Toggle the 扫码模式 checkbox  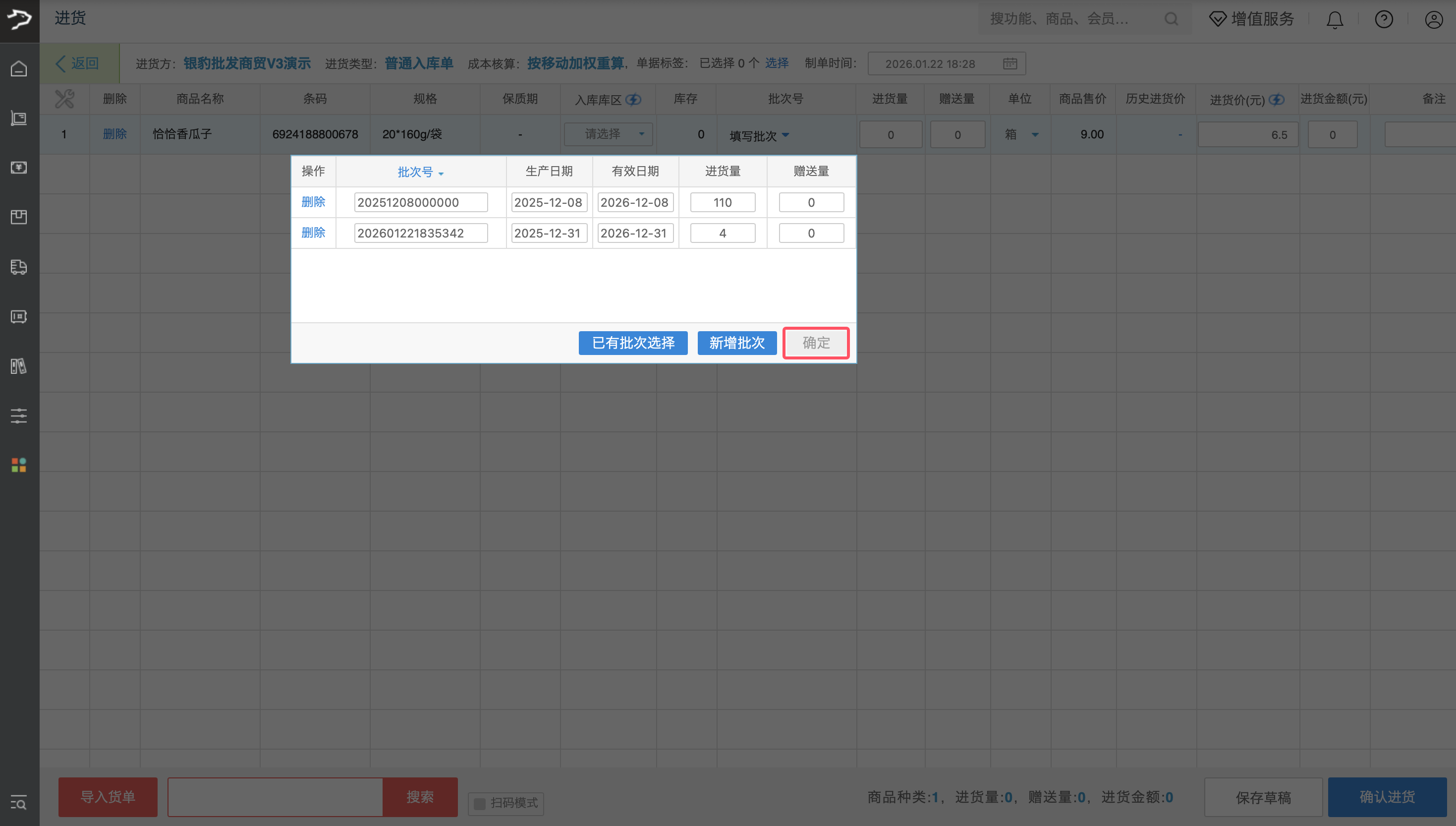coord(480,803)
